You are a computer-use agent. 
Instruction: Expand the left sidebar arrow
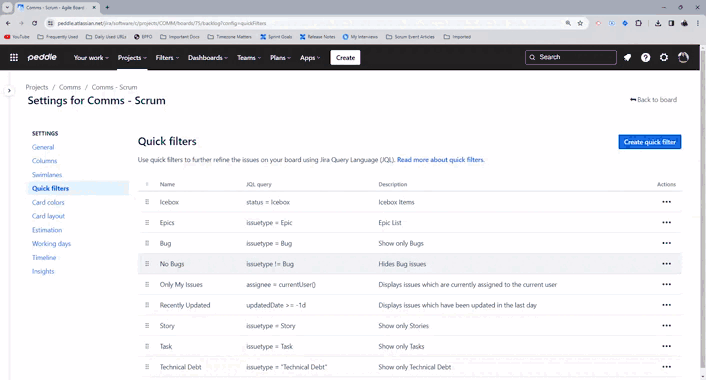[9, 90]
